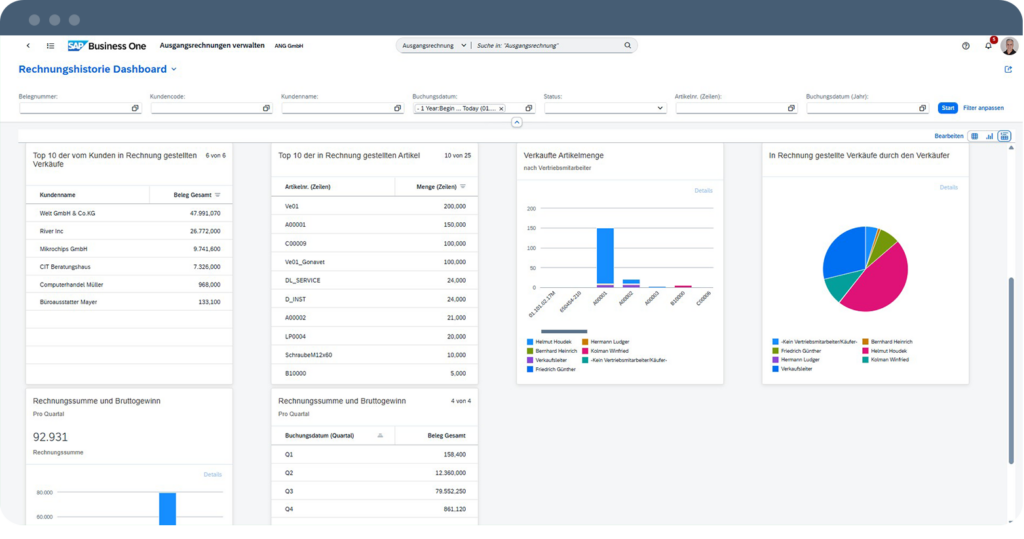Click the Bearbeiten link
The width and height of the screenshot is (1024, 539).
949,136
